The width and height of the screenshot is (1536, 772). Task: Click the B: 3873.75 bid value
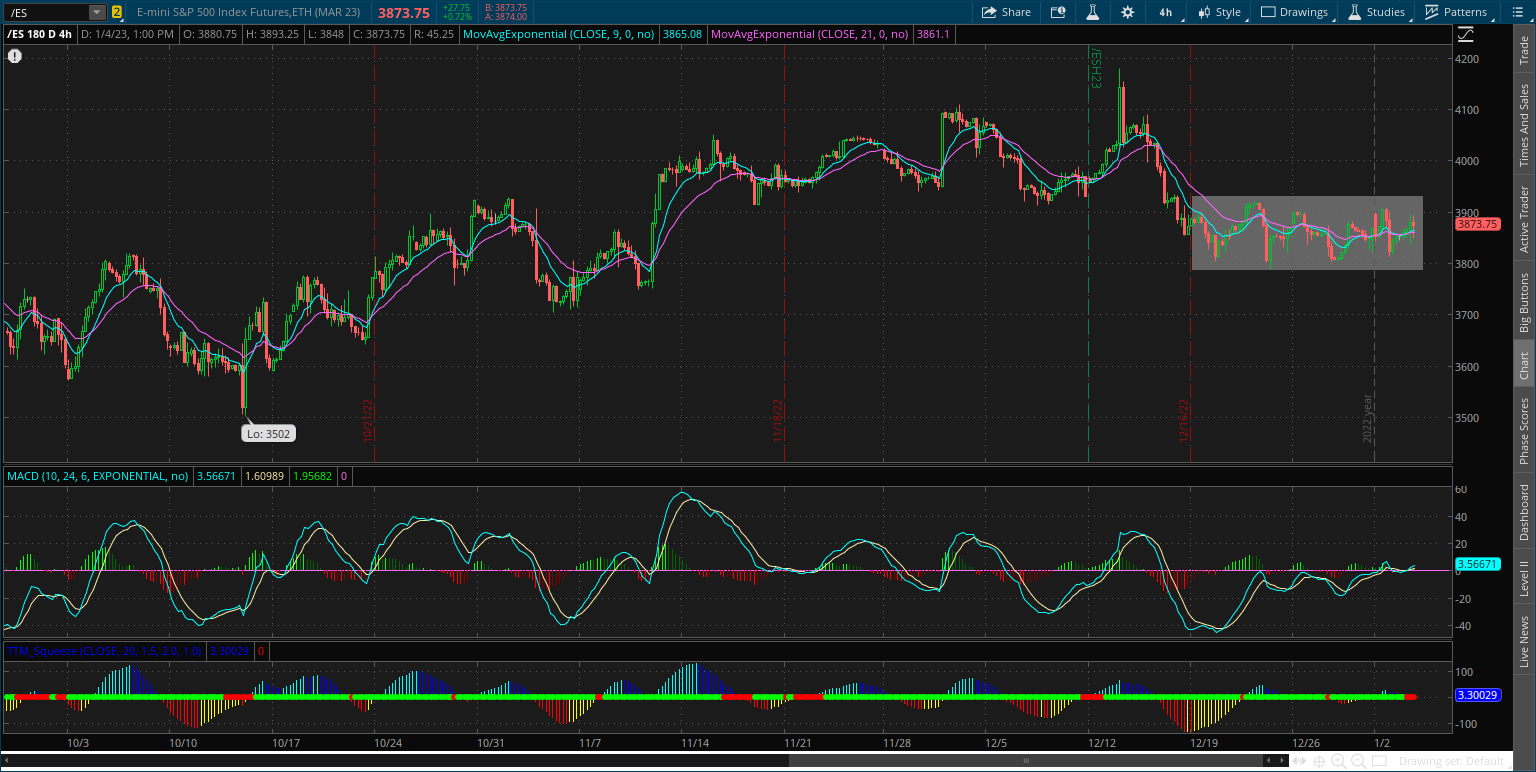pos(505,7)
